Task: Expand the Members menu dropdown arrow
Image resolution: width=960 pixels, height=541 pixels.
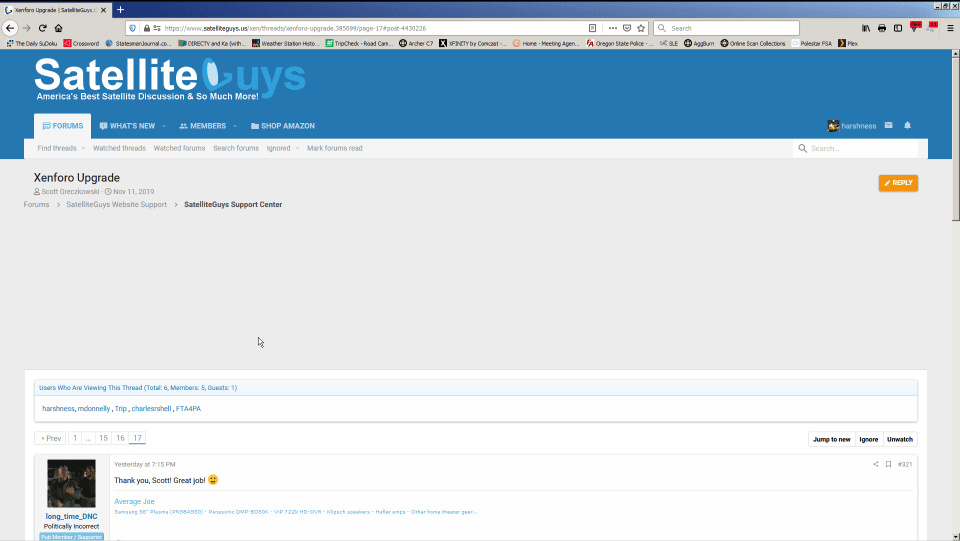Action: tap(235, 126)
